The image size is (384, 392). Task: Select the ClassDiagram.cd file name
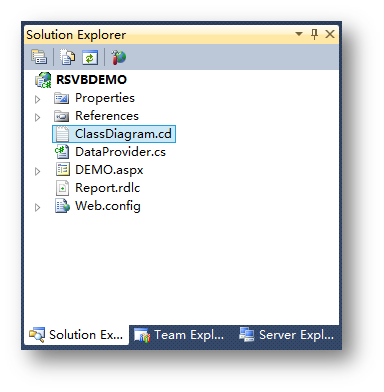pyautogui.click(x=123, y=134)
